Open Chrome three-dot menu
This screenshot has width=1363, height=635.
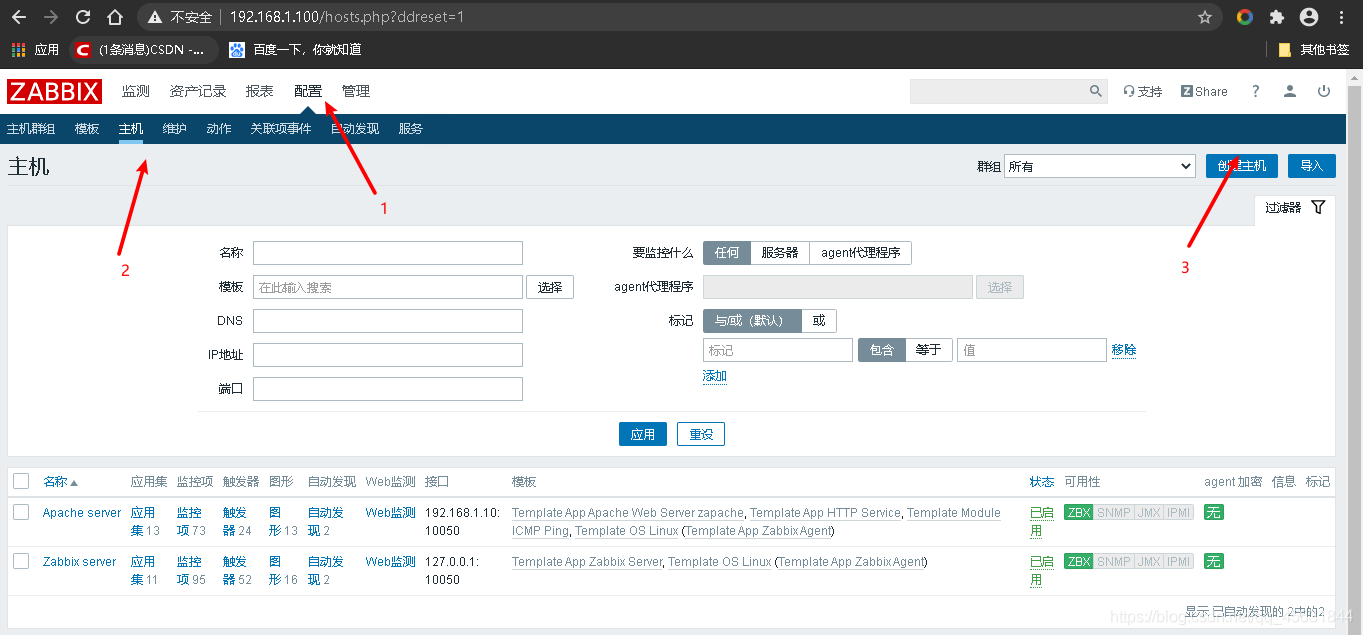pos(1343,17)
